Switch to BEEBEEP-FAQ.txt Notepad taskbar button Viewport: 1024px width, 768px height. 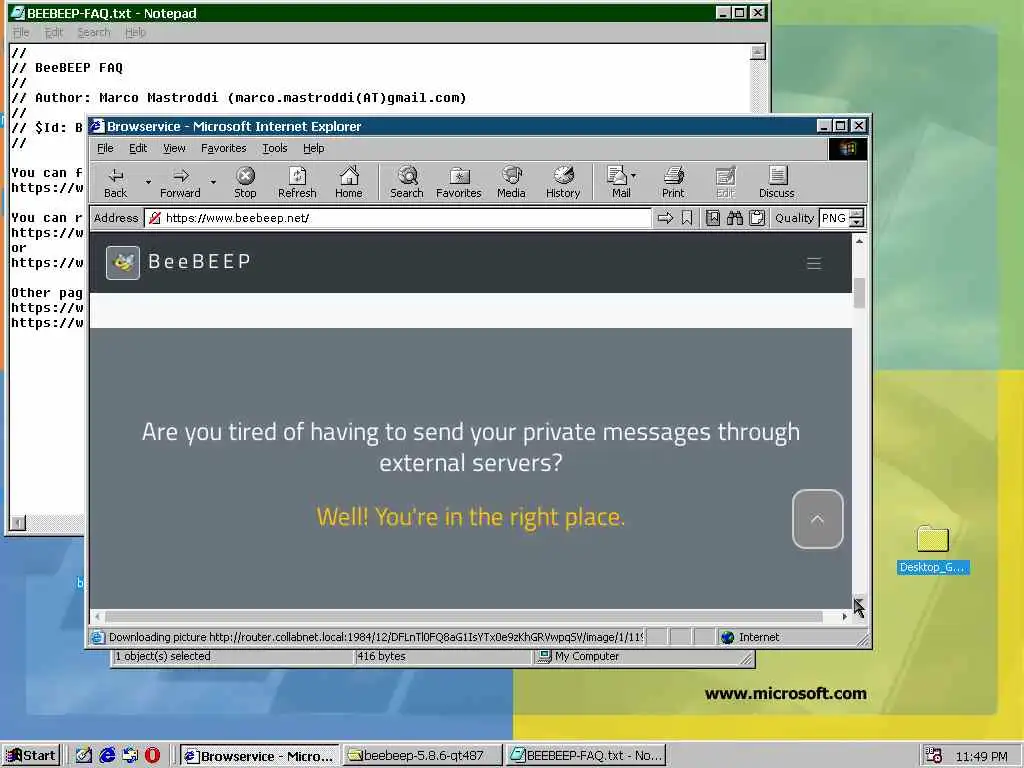click(x=586, y=756)
